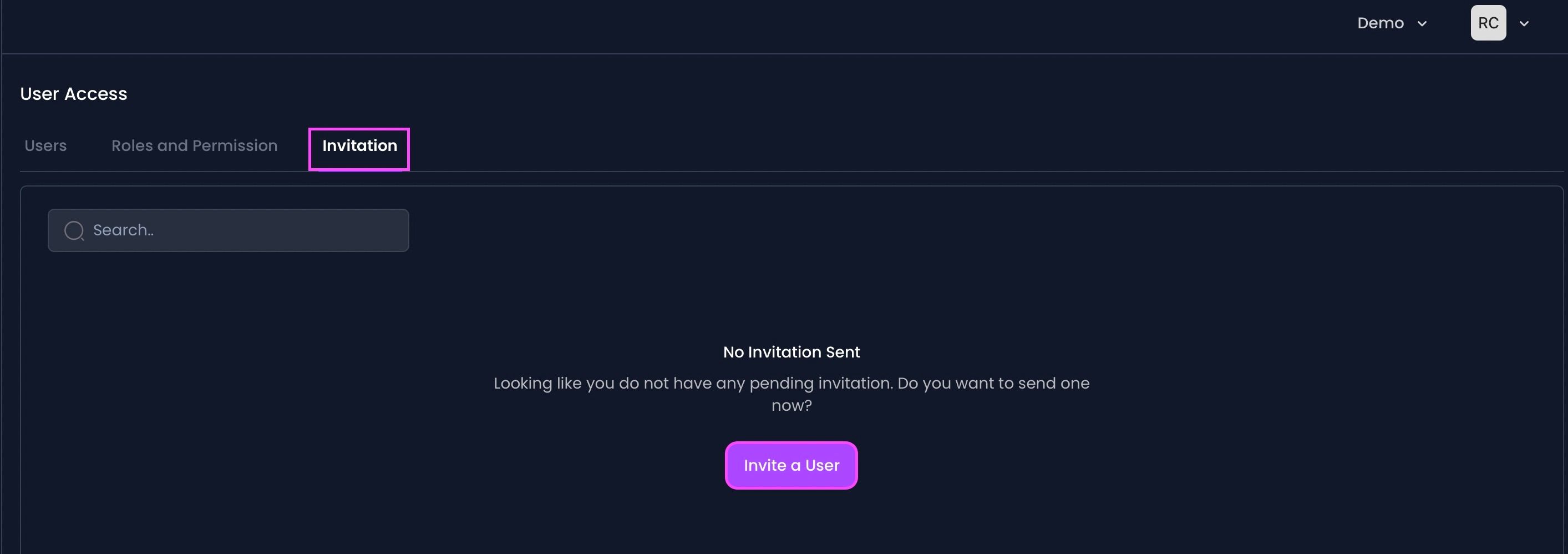Click the pending invitation description text
The image size is (1568, 554).
791,394
